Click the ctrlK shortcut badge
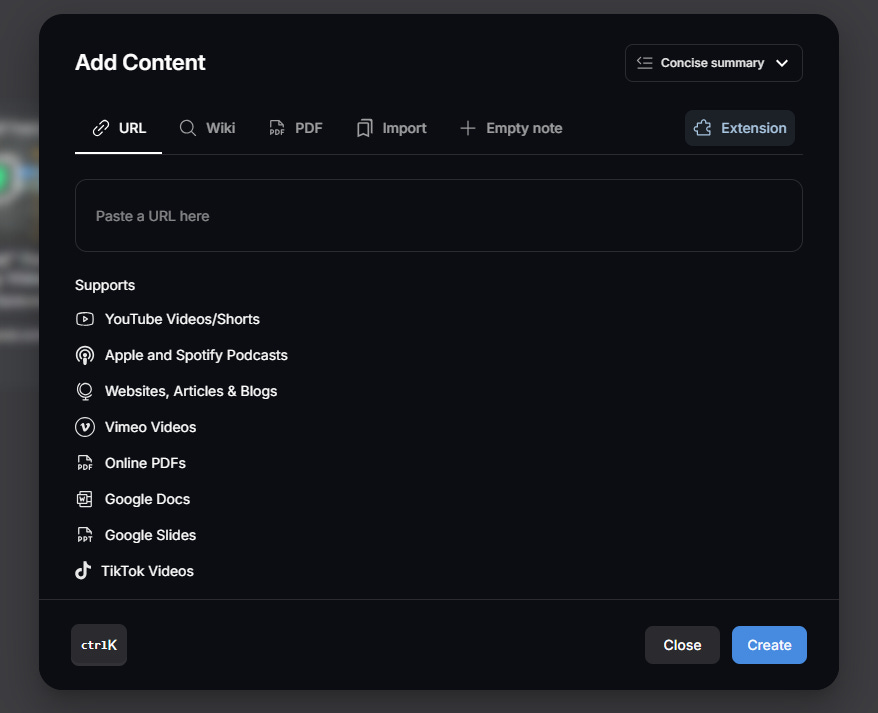The width and height of the screenshot is (878, 713). [x=99, y=645]
